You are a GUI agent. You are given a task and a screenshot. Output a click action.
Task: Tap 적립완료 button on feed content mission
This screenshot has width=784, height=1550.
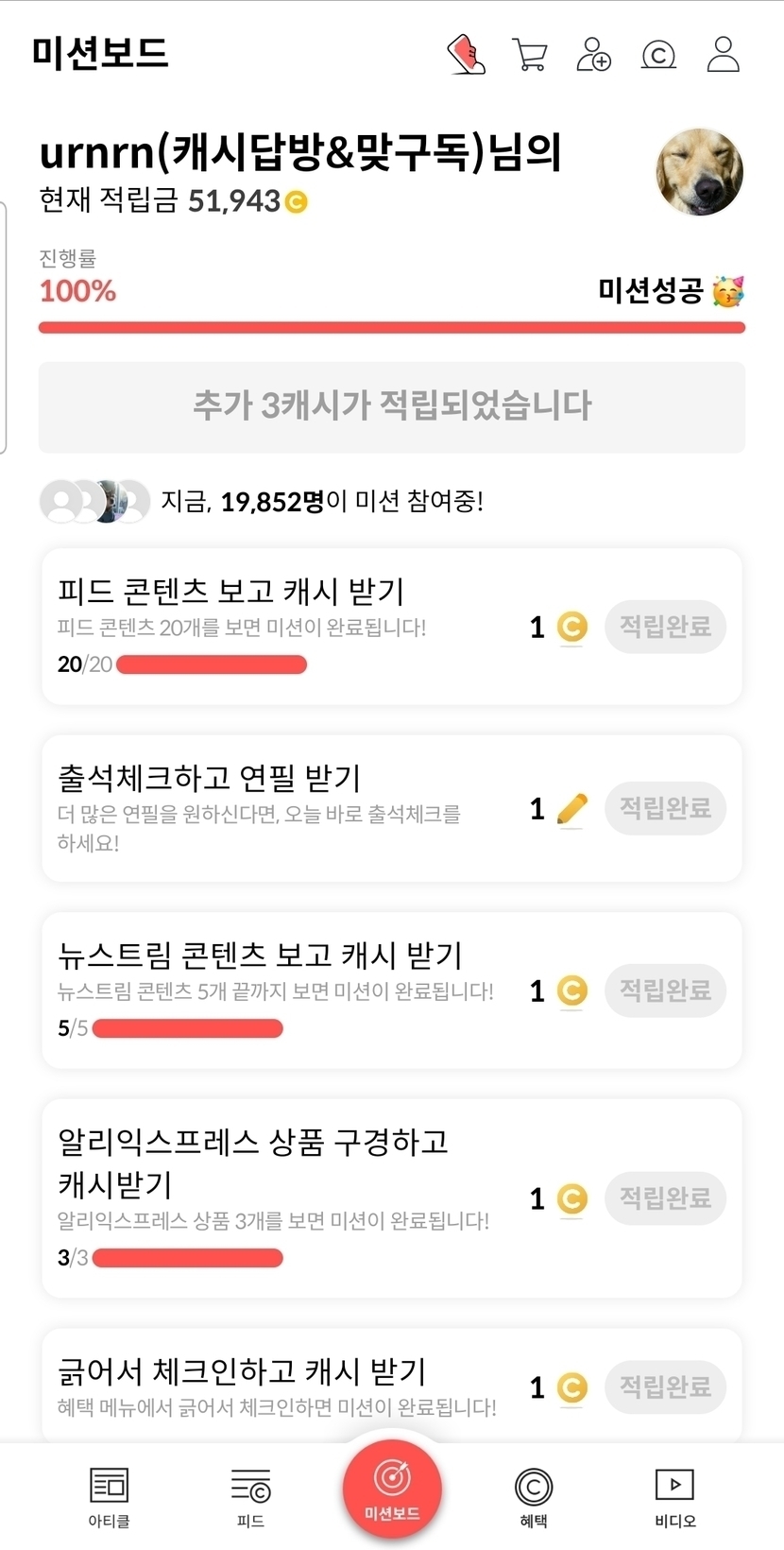[665, 627]
